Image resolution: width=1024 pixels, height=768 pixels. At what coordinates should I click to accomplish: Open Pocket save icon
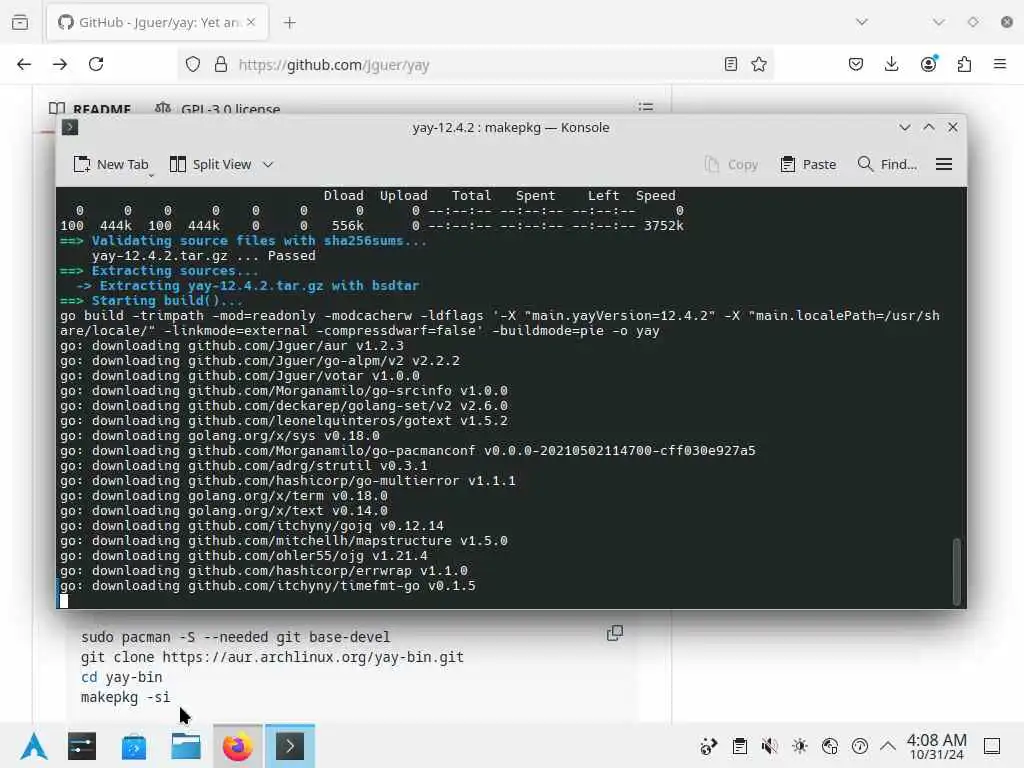[856, 64]
